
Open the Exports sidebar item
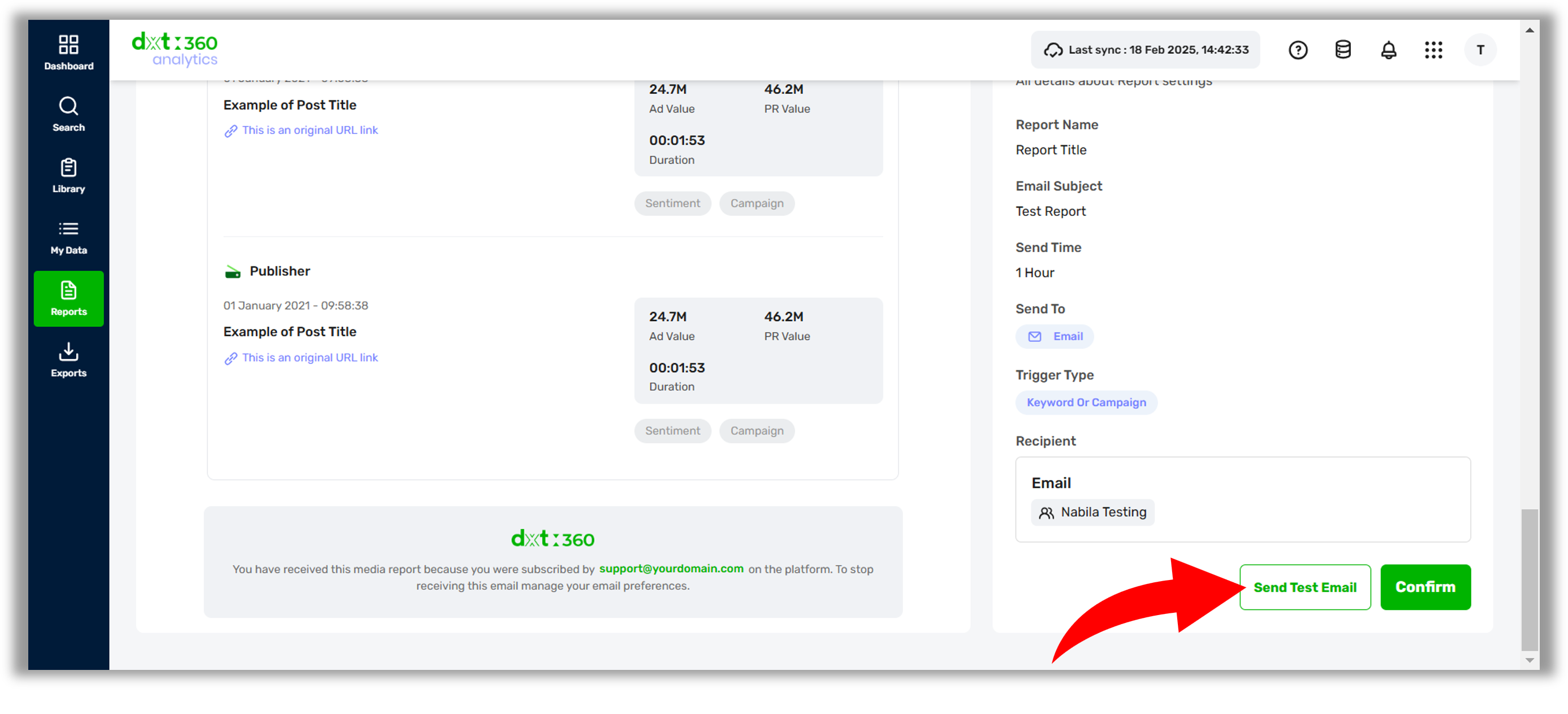pyautogui.click(x=68, y=360)
